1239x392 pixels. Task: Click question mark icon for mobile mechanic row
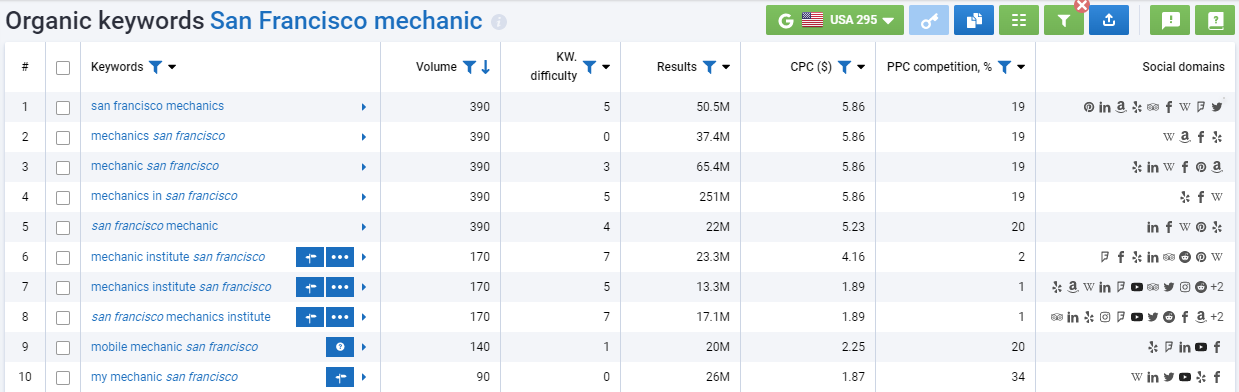pyautogui.click(x=340, y=348)
